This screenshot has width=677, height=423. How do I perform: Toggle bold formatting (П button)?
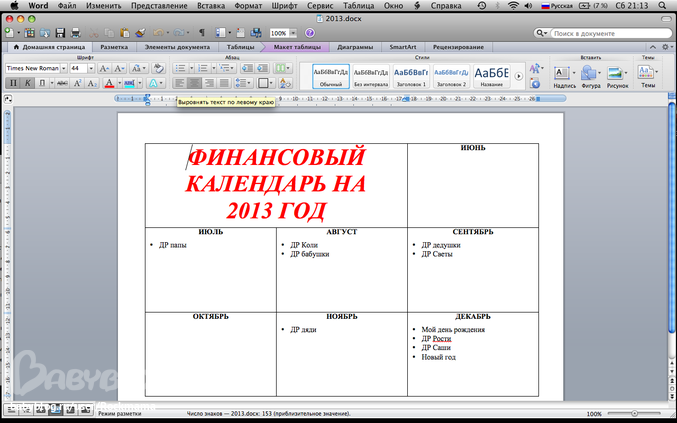coord(13,83)
